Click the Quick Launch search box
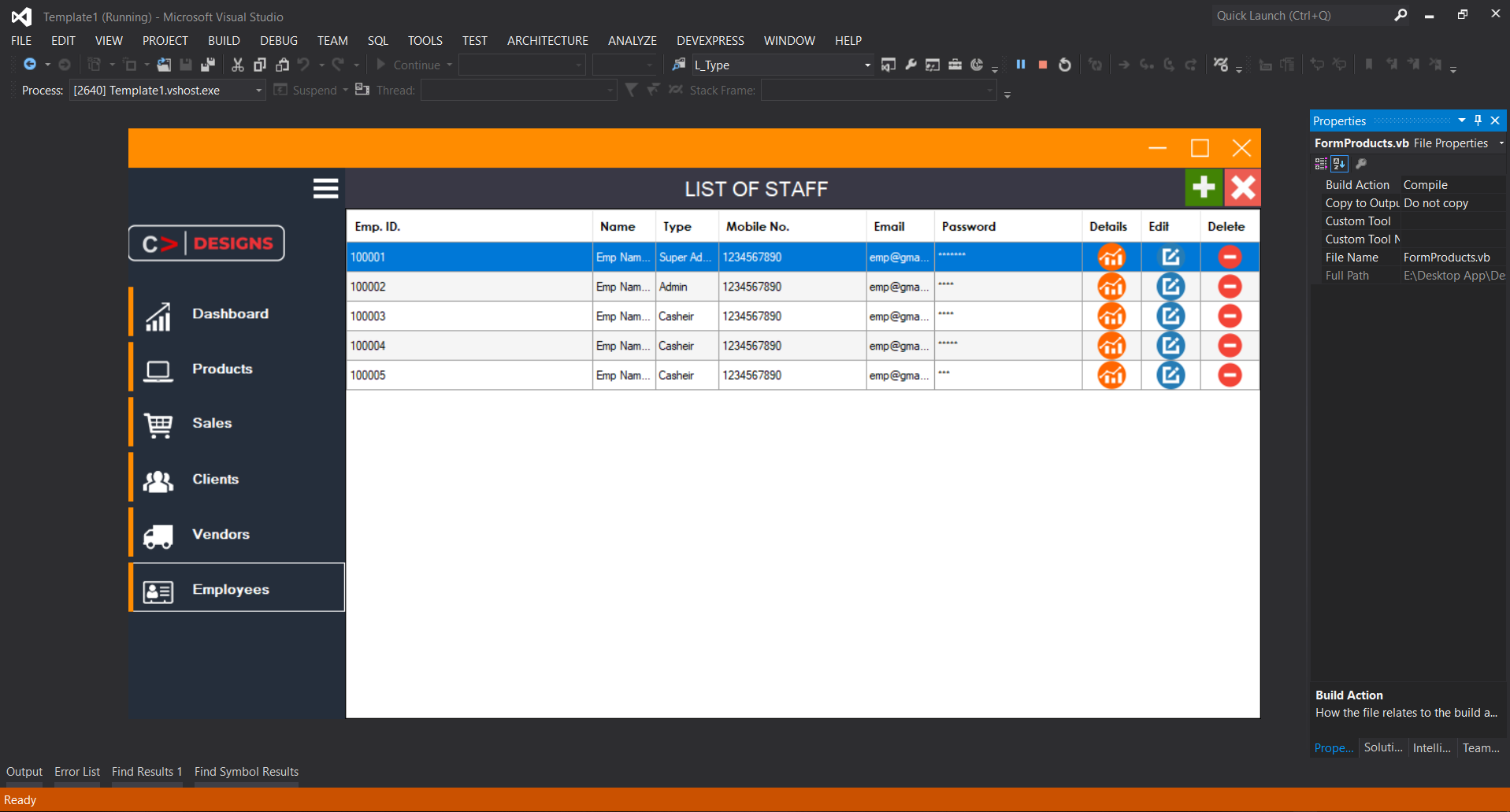The image size is (1510, 812). [x=1301, y=16]
